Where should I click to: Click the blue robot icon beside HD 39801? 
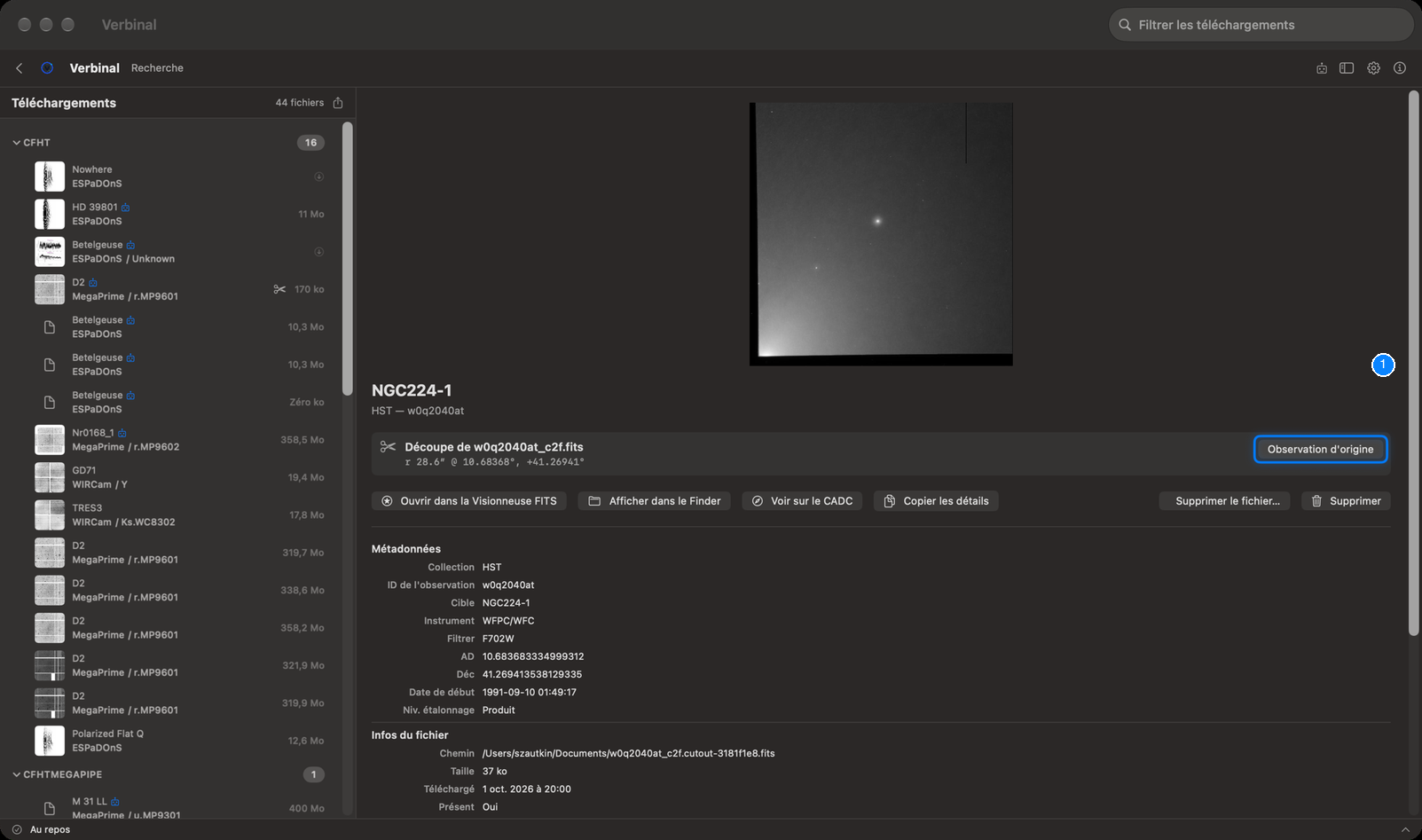pyautogui.click(x=126, y=208)
